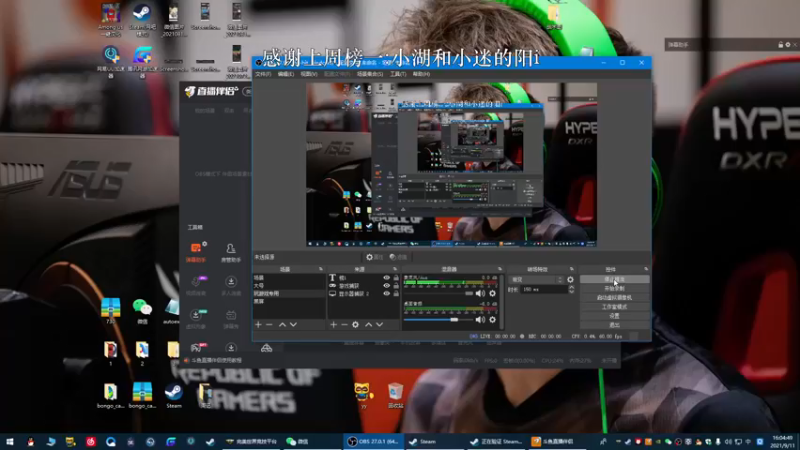Image resolution: width=800 pixels, height=450 pixels.
Task: Open the 工具(T) menu in OBS
Action: pos(398,74)
